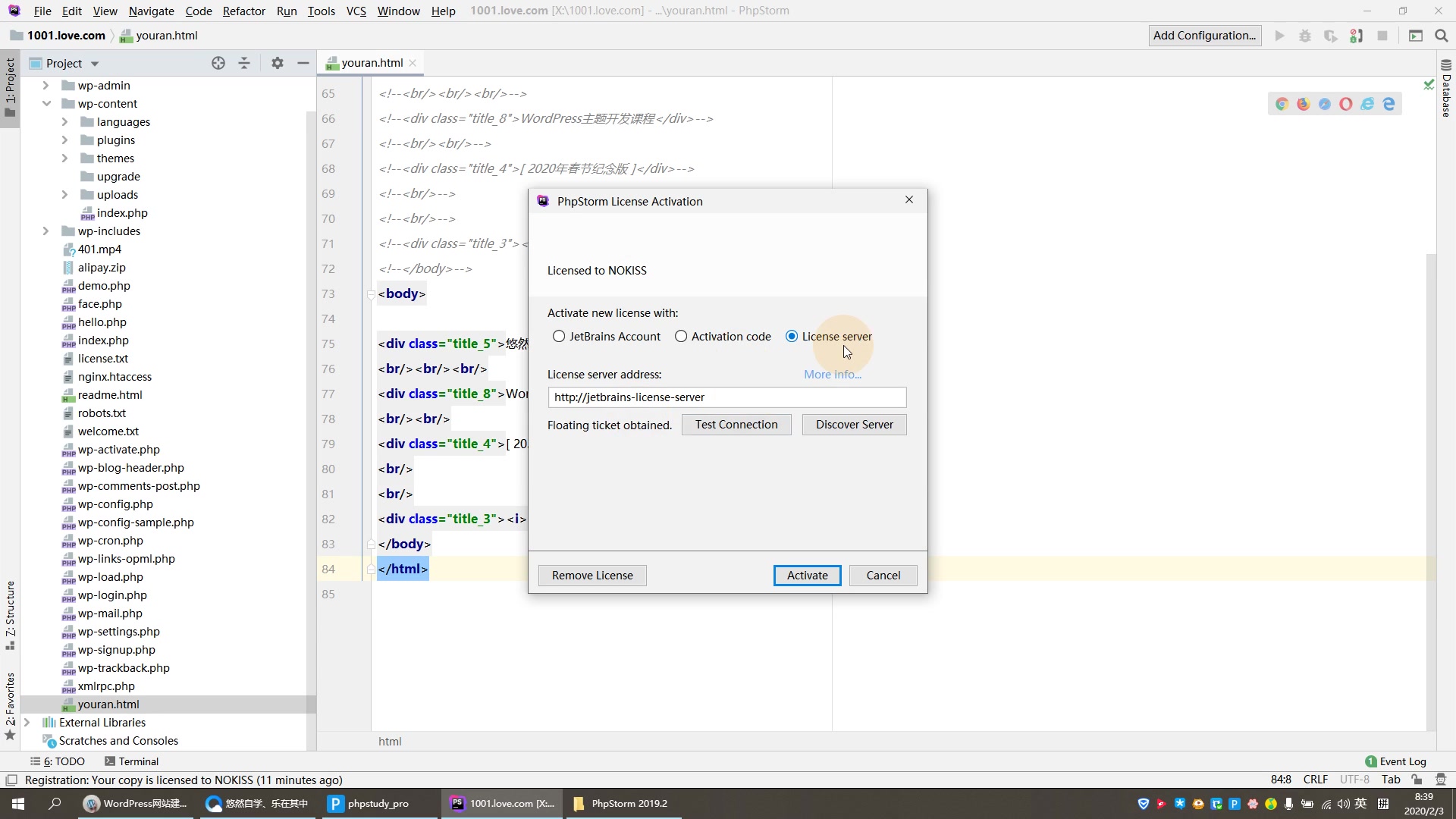Open the Database tool window sidebar

point(1446,88)
